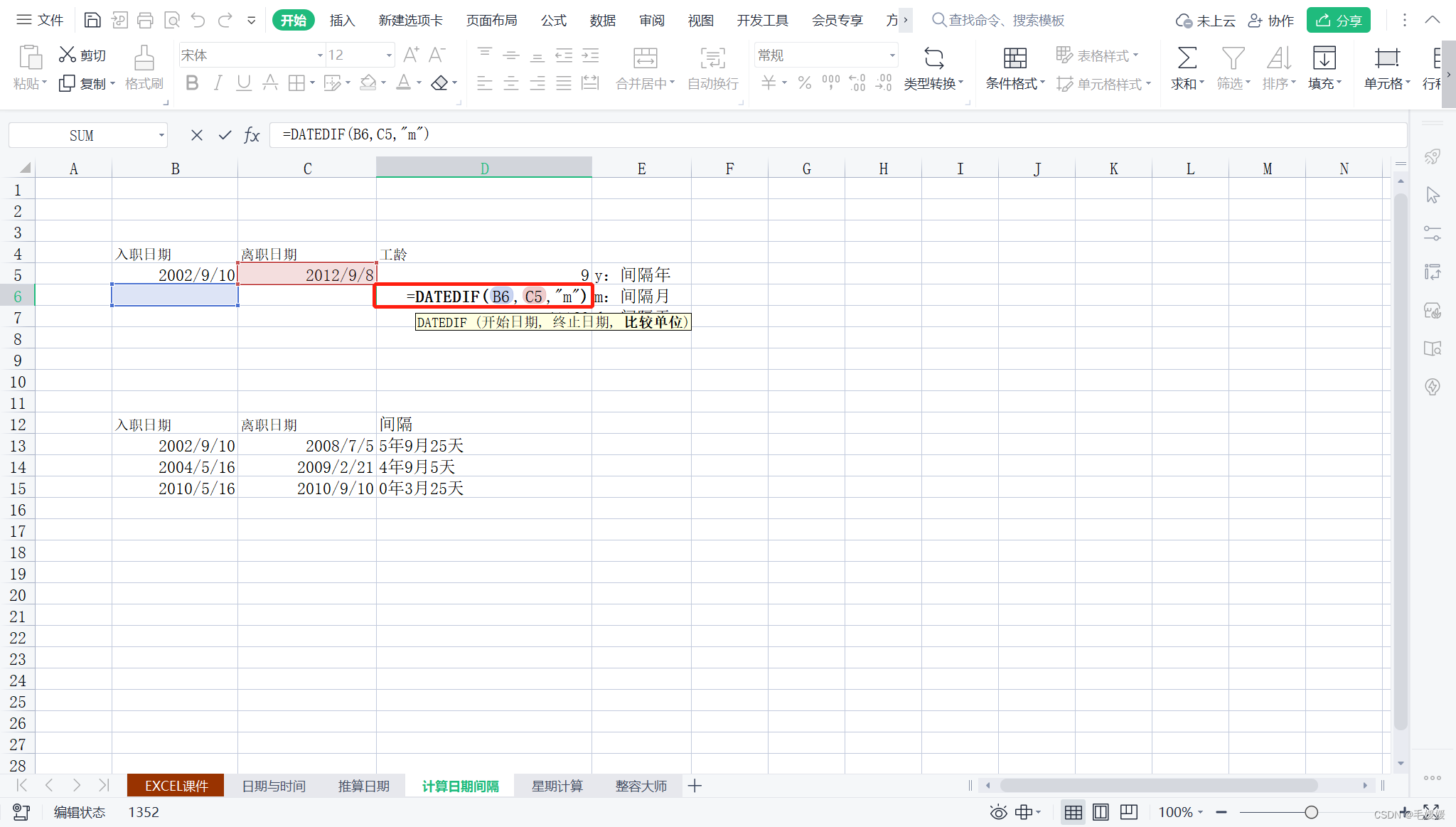Click the cell borders icon
This screenshot has height=827, width=1456.
pos(296,83)
